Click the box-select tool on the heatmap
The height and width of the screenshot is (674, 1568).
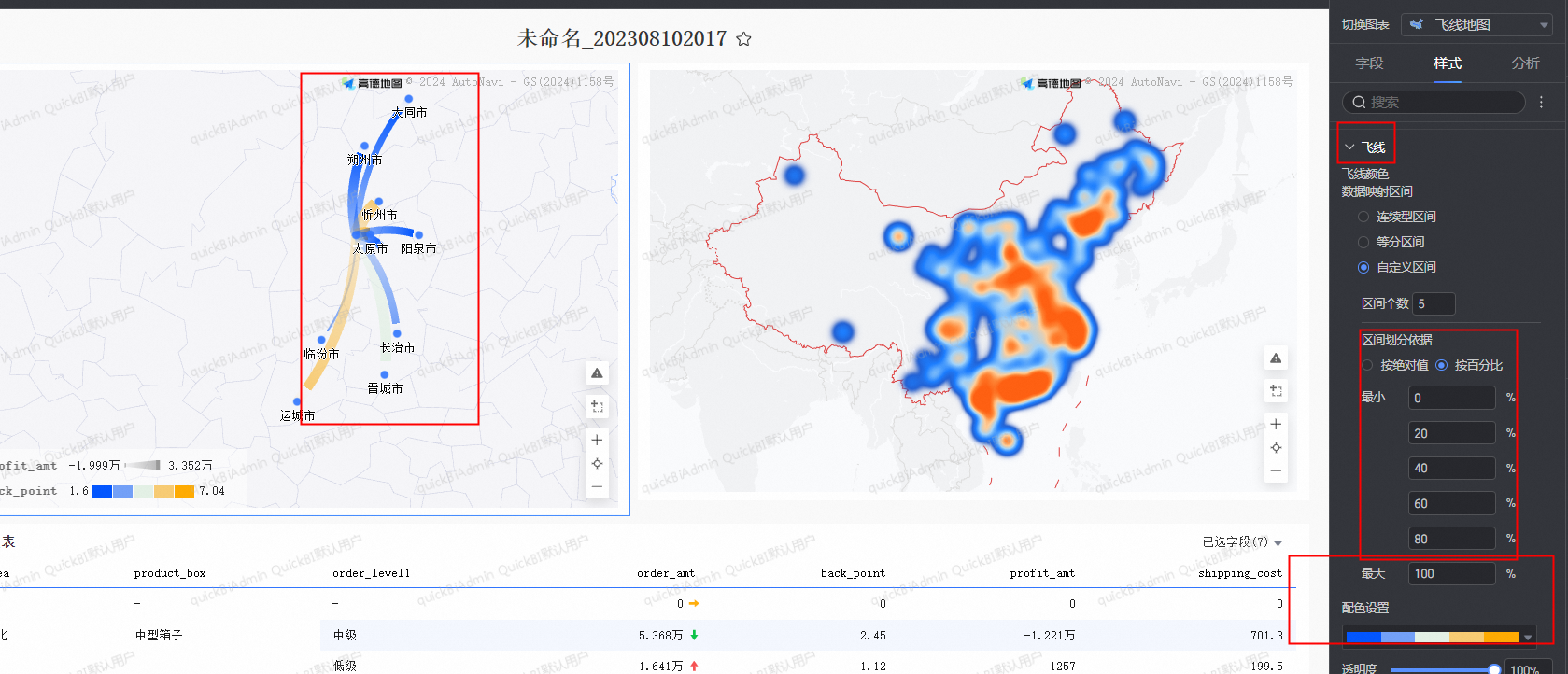tap(1276, 391)
